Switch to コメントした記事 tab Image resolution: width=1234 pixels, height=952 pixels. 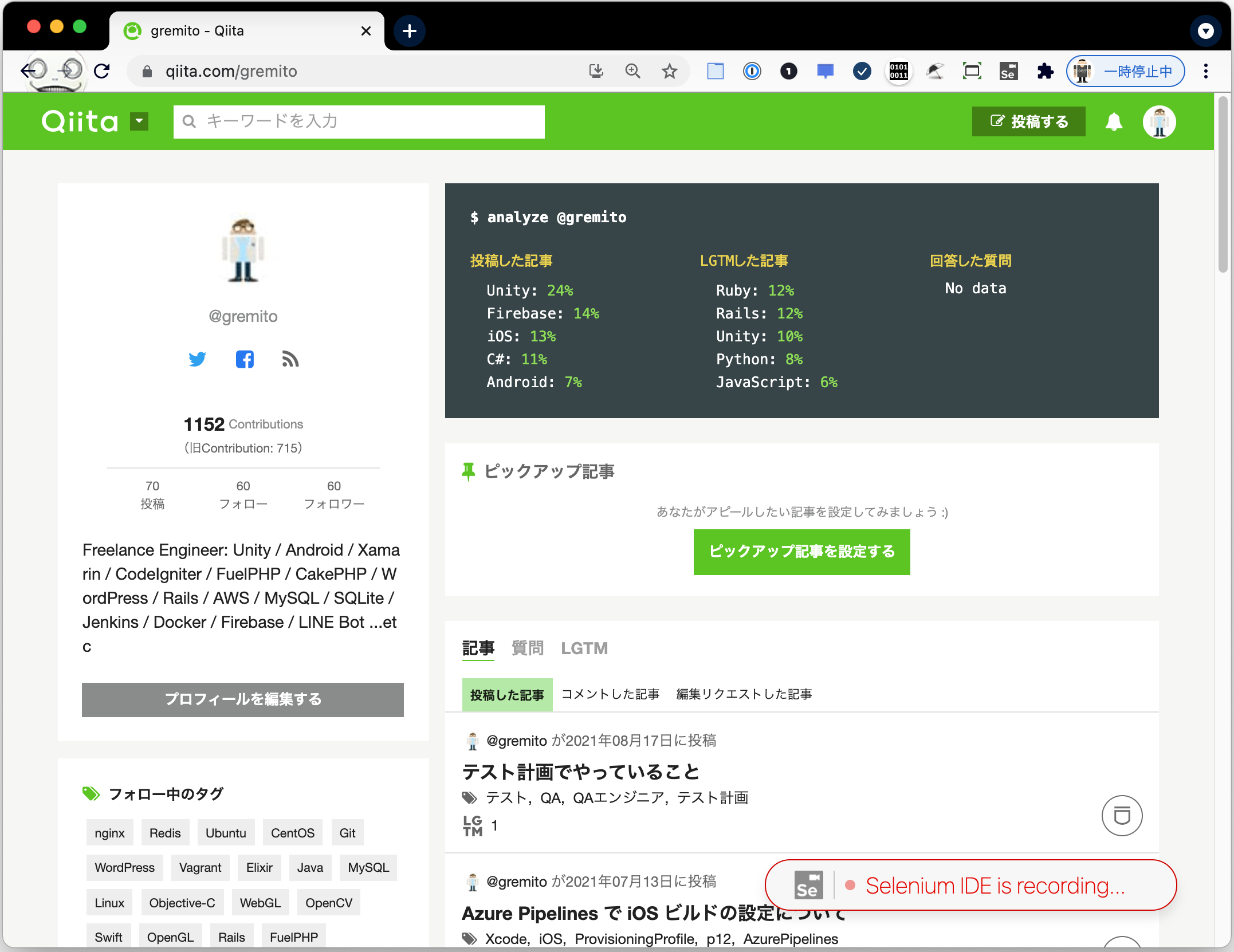click(x=610, y=694)
